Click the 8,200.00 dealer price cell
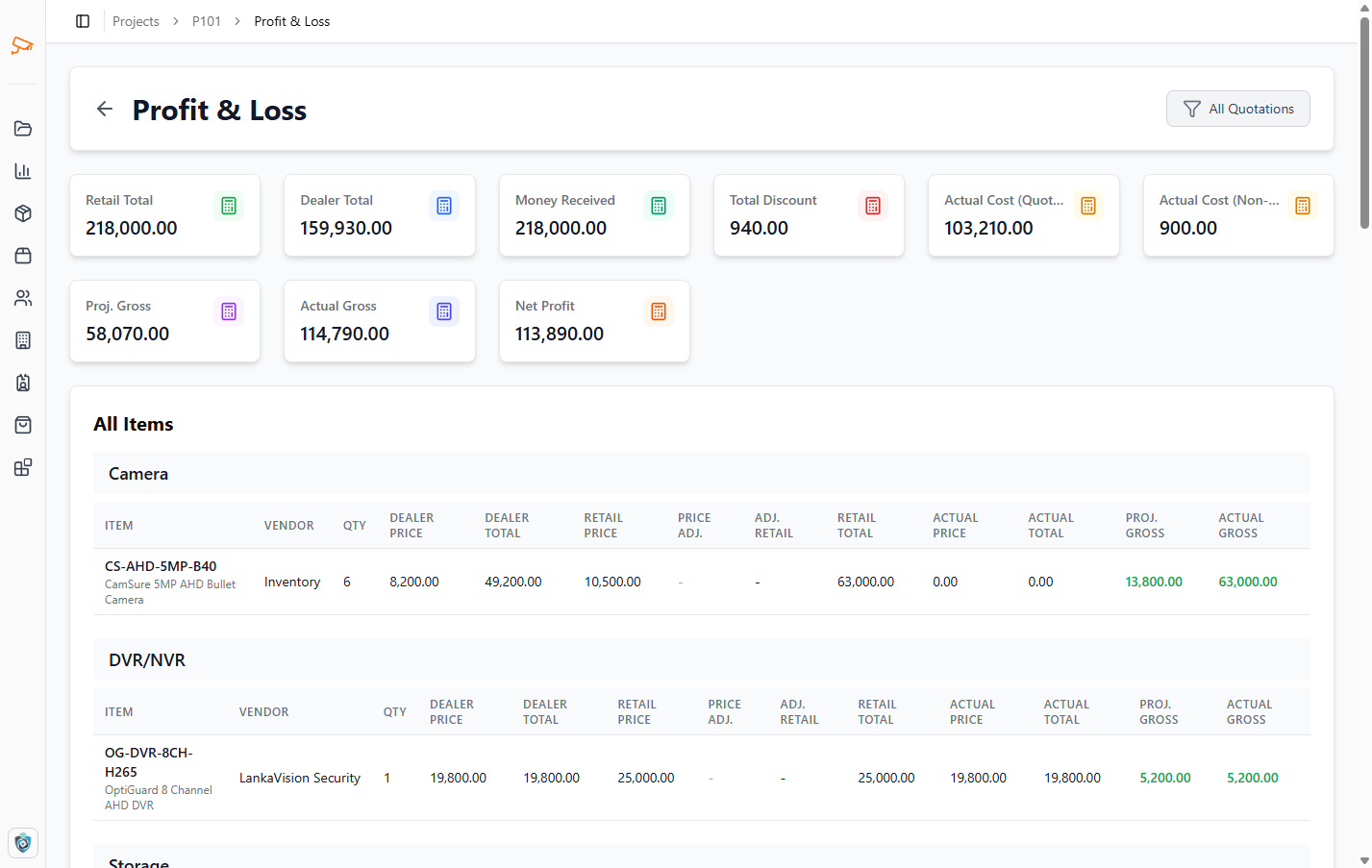This screenshot has height=868, width=1372. click(414, 582)
